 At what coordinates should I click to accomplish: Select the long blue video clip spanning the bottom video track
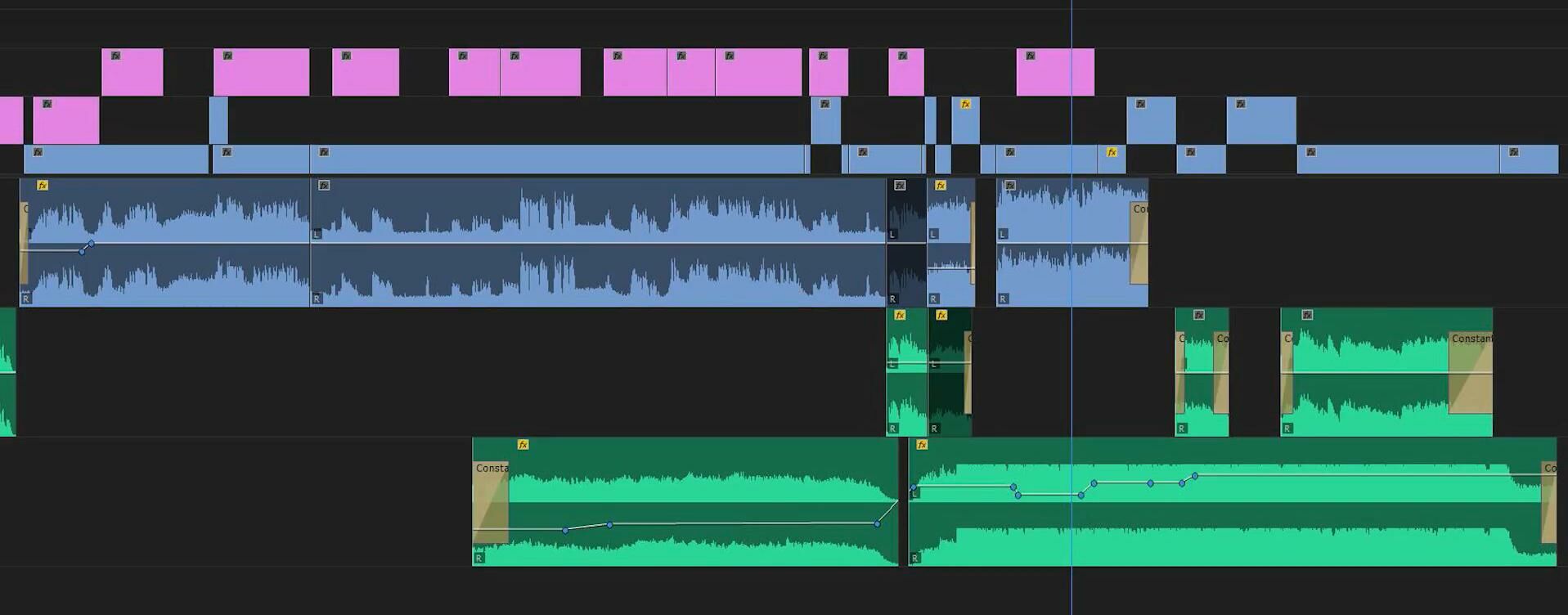(556, 159)
